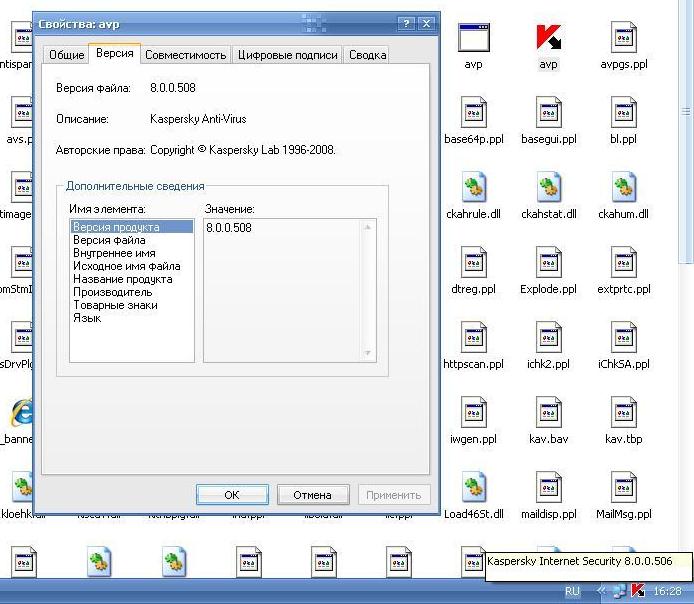Select Версия файла in item list
The image size is (694, 604).
coord(131,240)
